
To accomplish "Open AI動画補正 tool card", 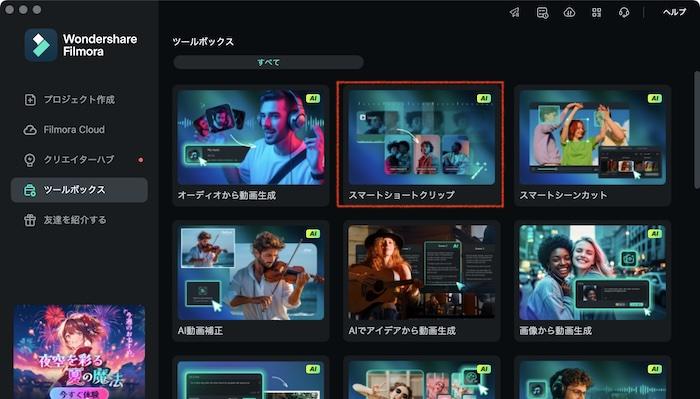I will click(x=251, y=281).
